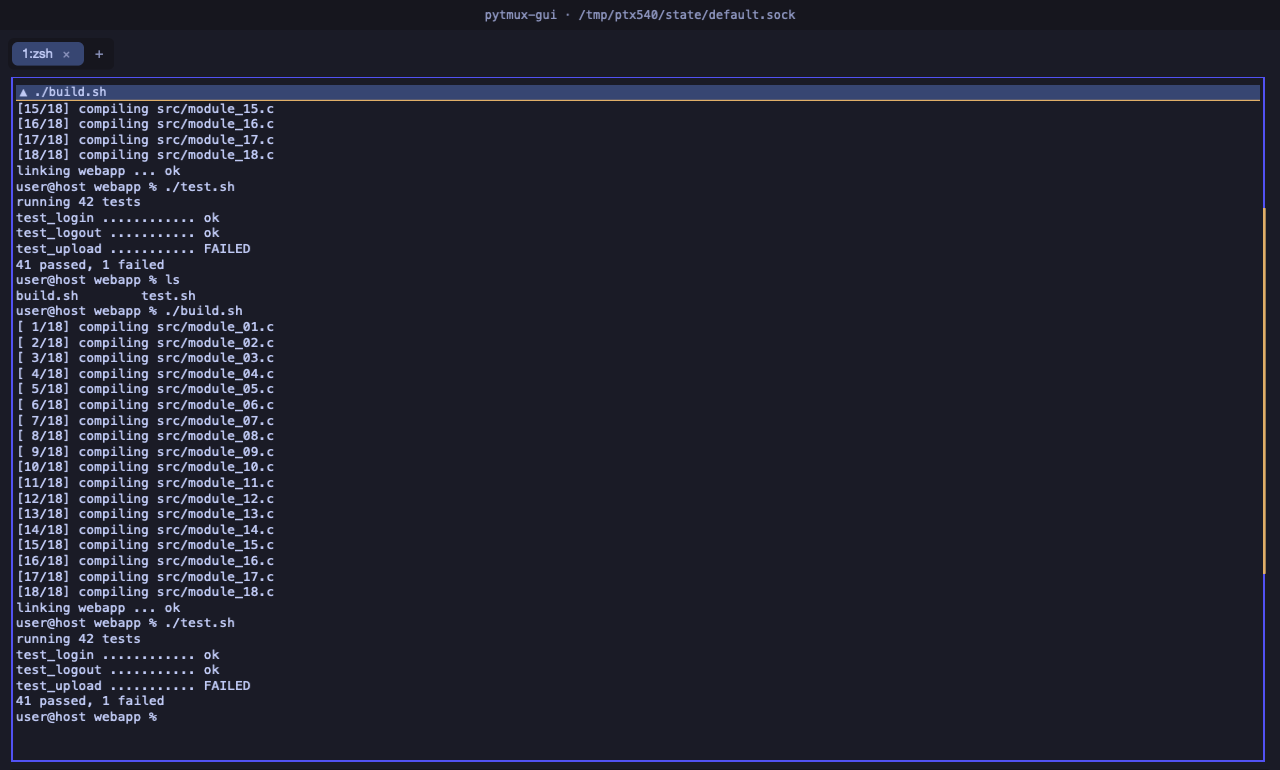1280x770 pixels.
Task: Click the "[ 8/18] compiling src/module_08.c" line
Action: point(145,436)
